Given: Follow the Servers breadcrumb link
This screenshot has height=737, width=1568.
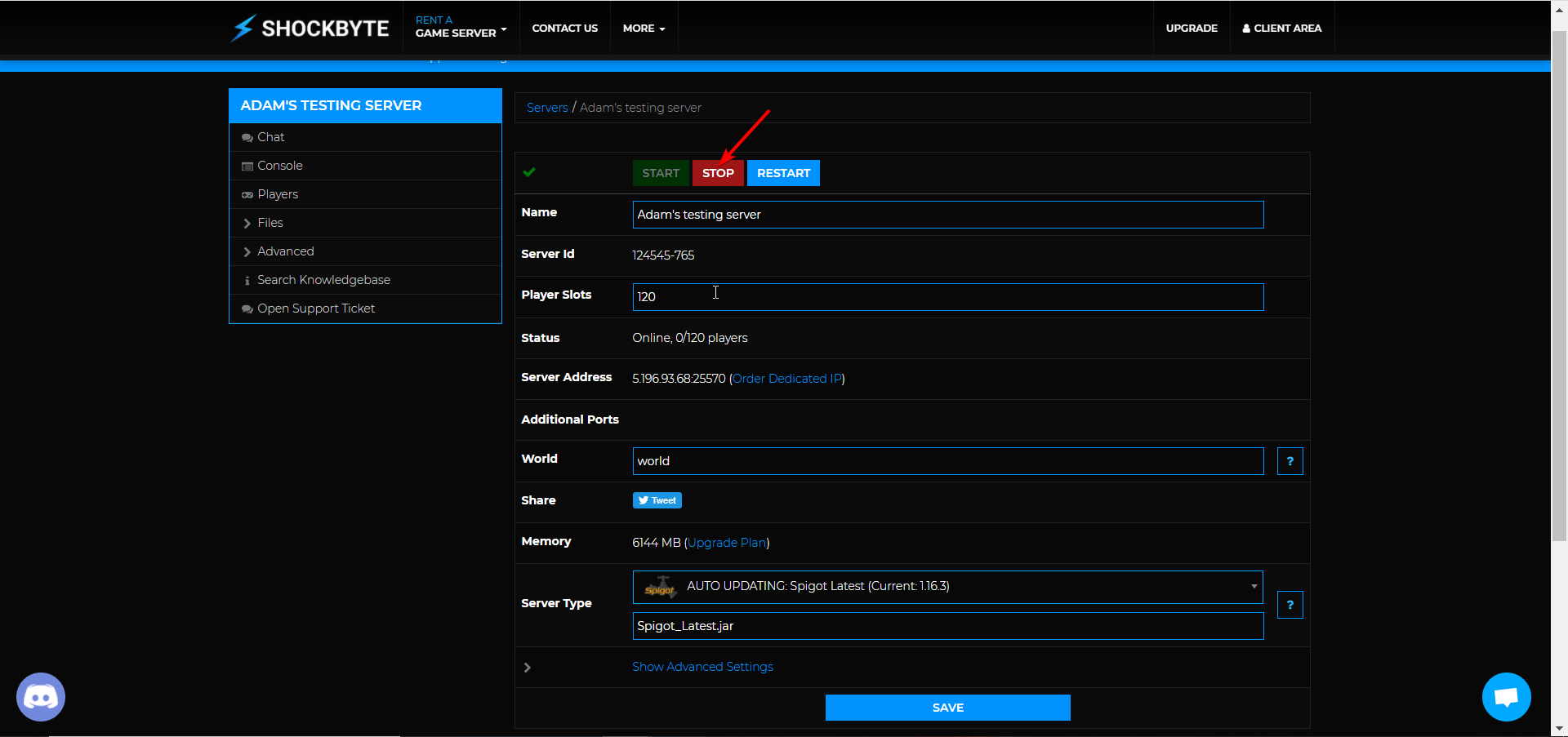Looking at the screenshot, I should [547, 108].
